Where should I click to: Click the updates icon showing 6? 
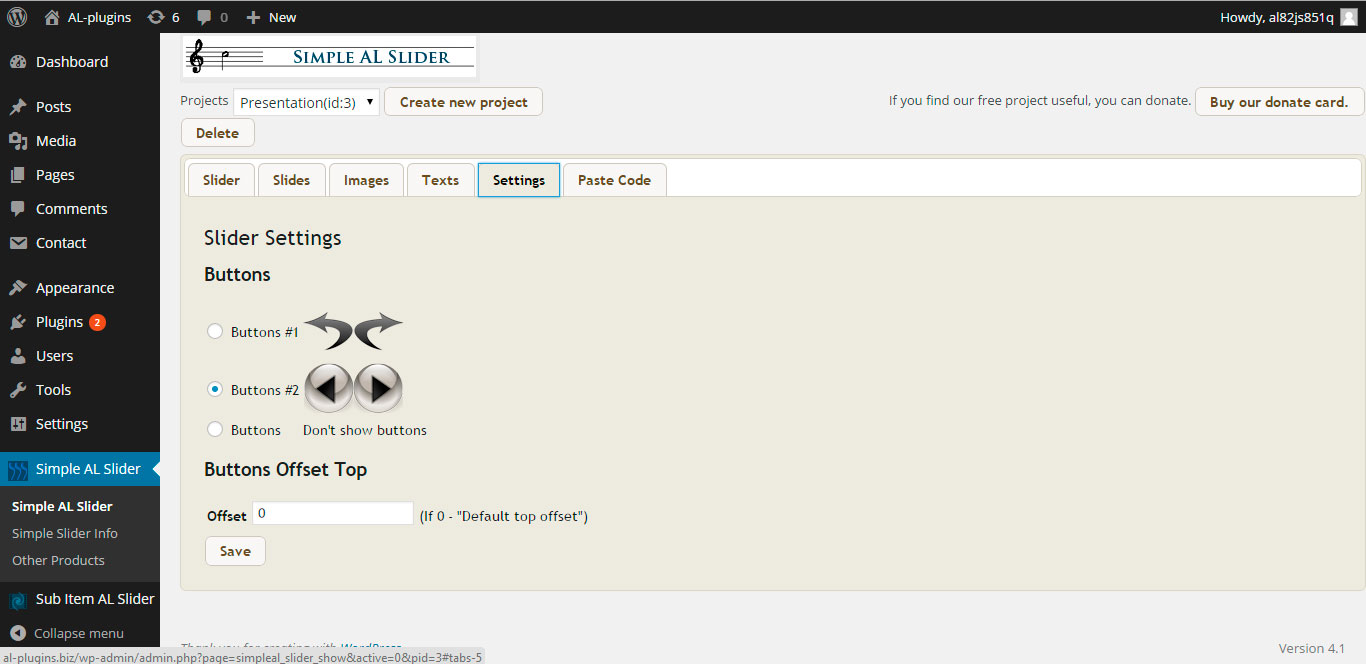click(156, 17)
